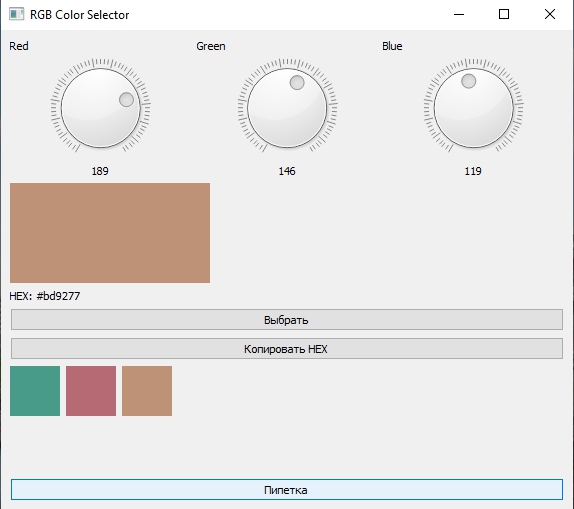Screen dimensions: 574x509
Task: Click the HEX #bd9277 value label
Action: (45, 296)
